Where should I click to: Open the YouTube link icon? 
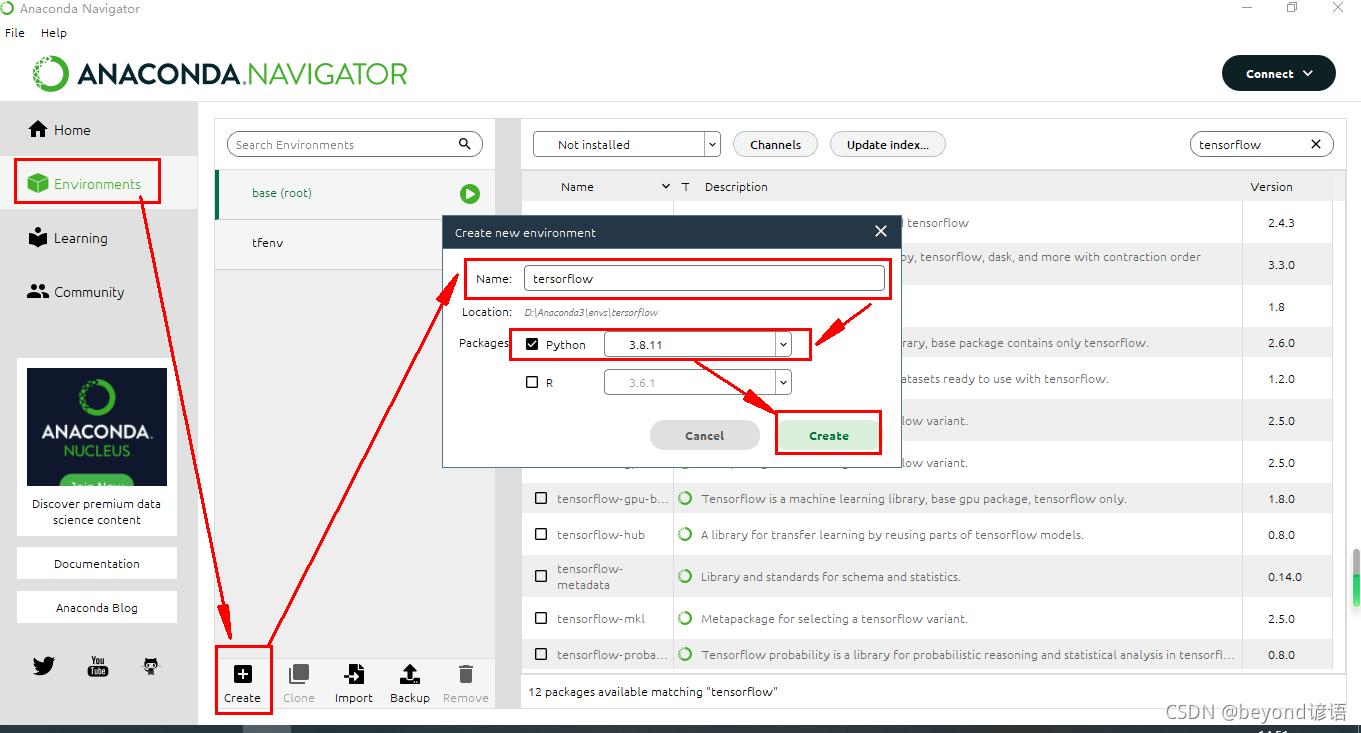pyautogui.click(x=98, y=666)
